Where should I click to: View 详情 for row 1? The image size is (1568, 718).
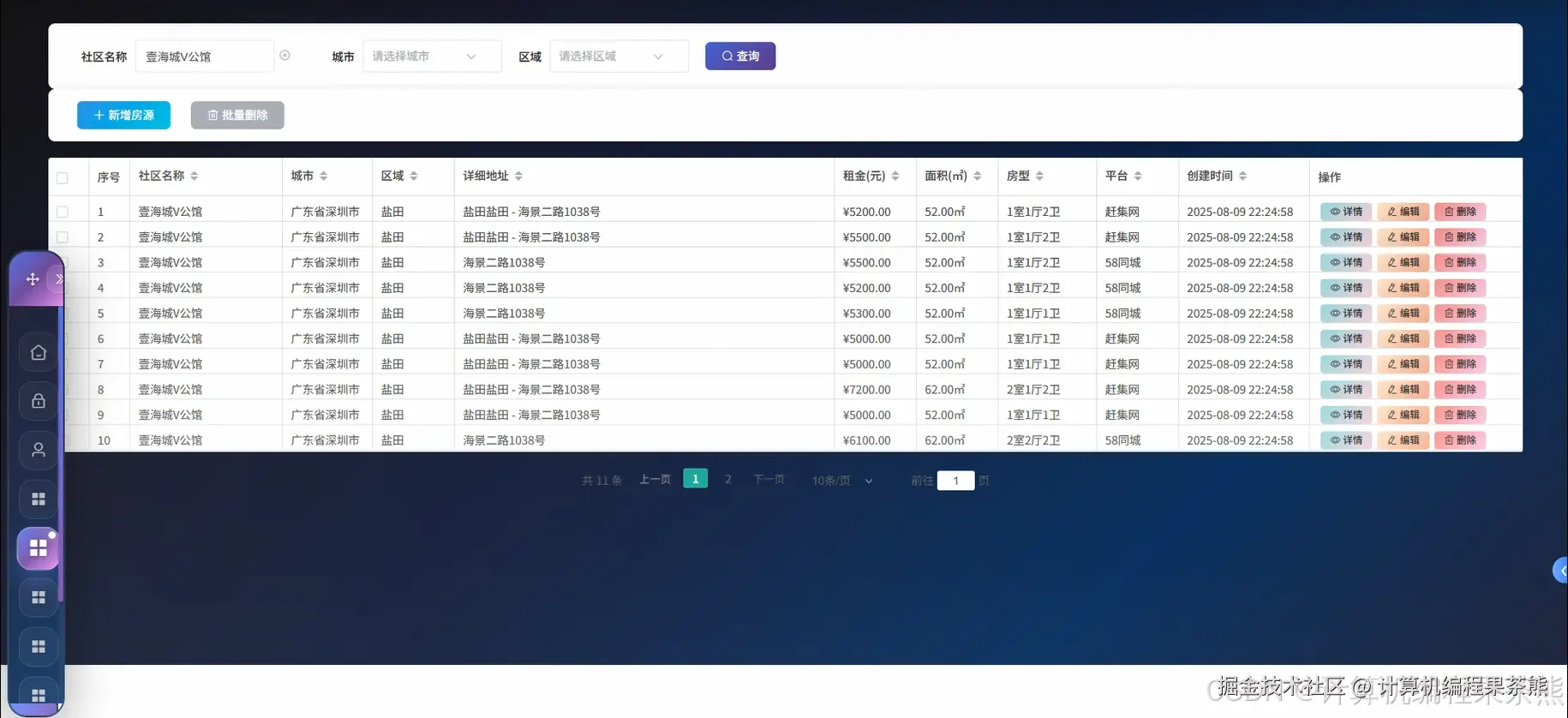(1346, 212)
